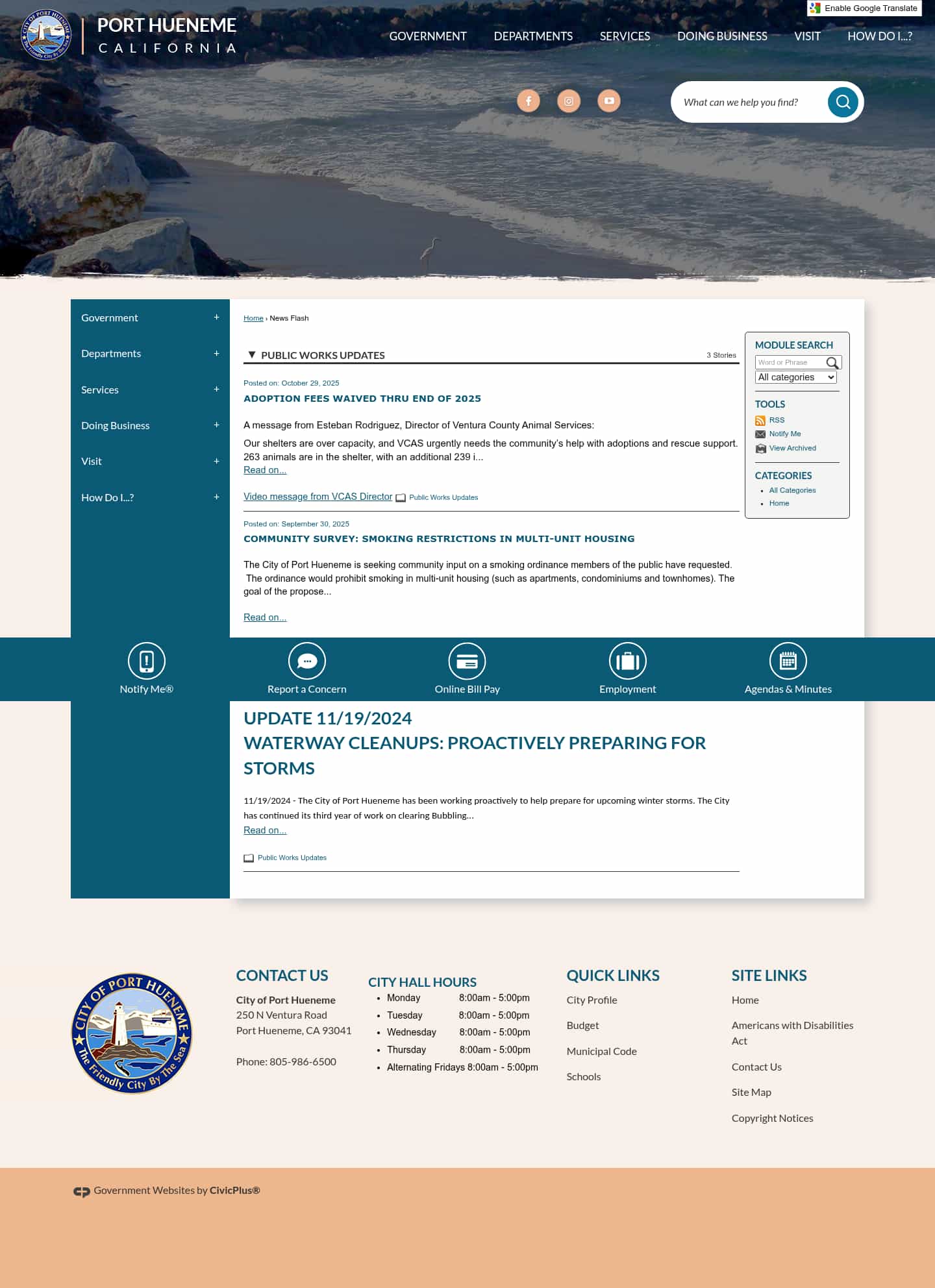Click Read on under community survey story
935x1288 pixels.
click(x=265, y=617)
